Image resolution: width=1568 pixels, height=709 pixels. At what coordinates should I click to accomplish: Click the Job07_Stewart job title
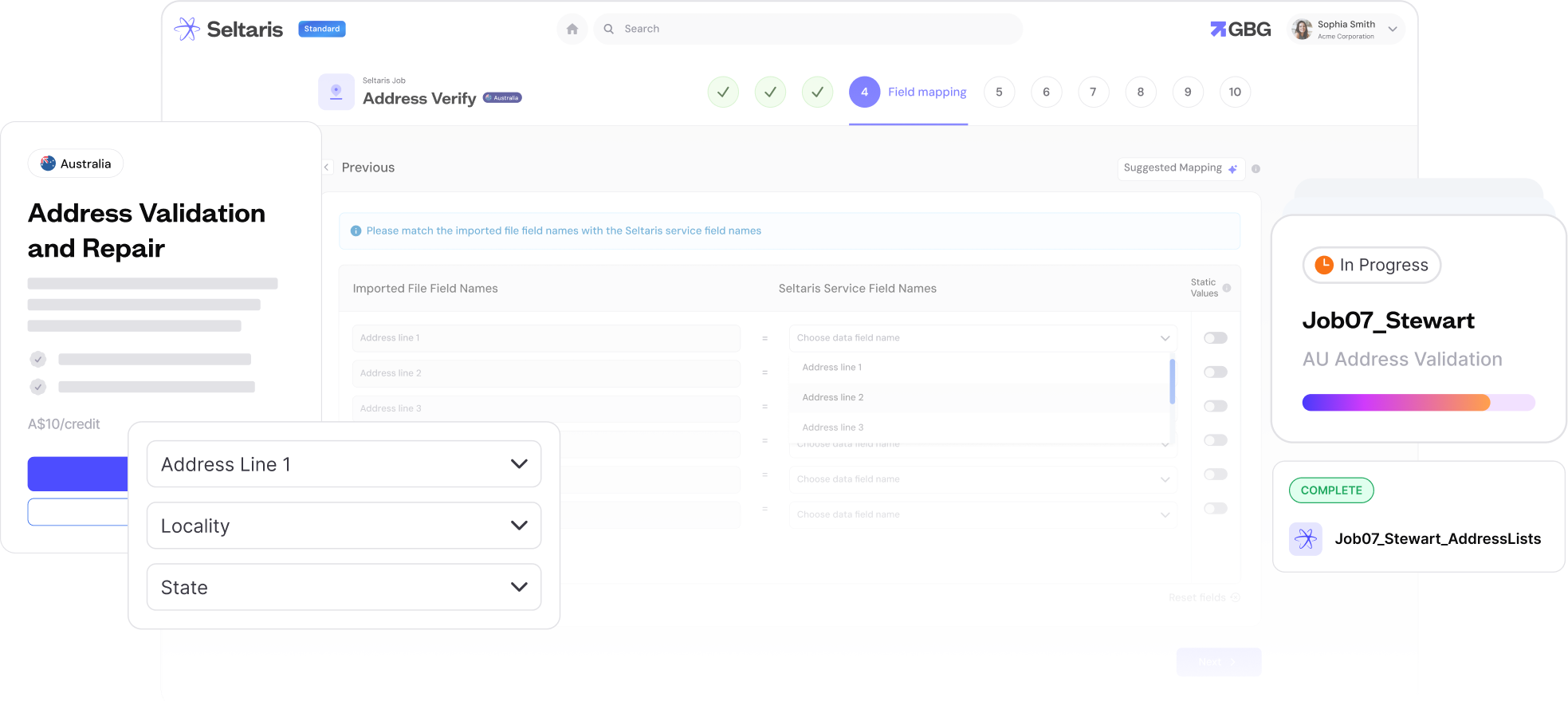pos(1389,321)
